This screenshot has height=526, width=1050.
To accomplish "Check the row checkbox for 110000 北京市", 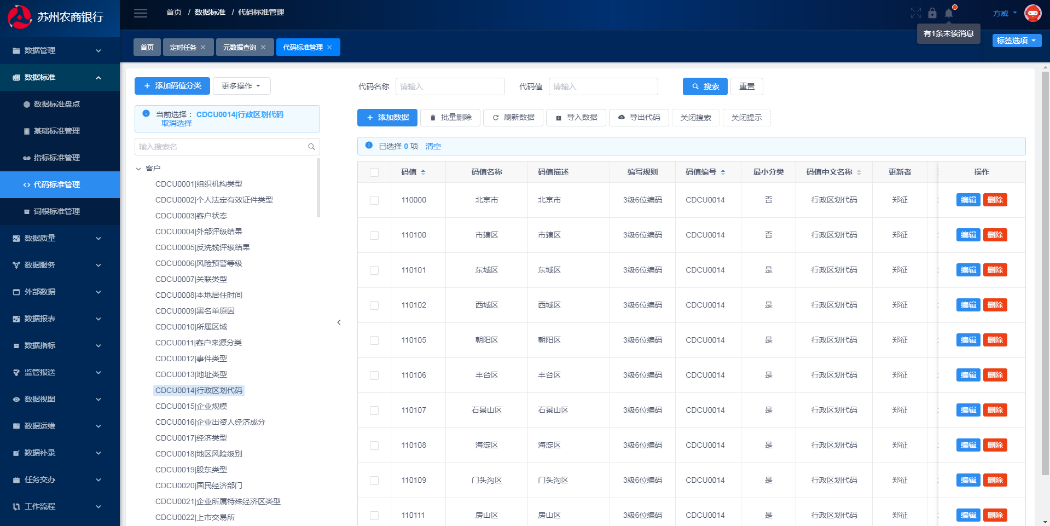I will click(374, 200).
